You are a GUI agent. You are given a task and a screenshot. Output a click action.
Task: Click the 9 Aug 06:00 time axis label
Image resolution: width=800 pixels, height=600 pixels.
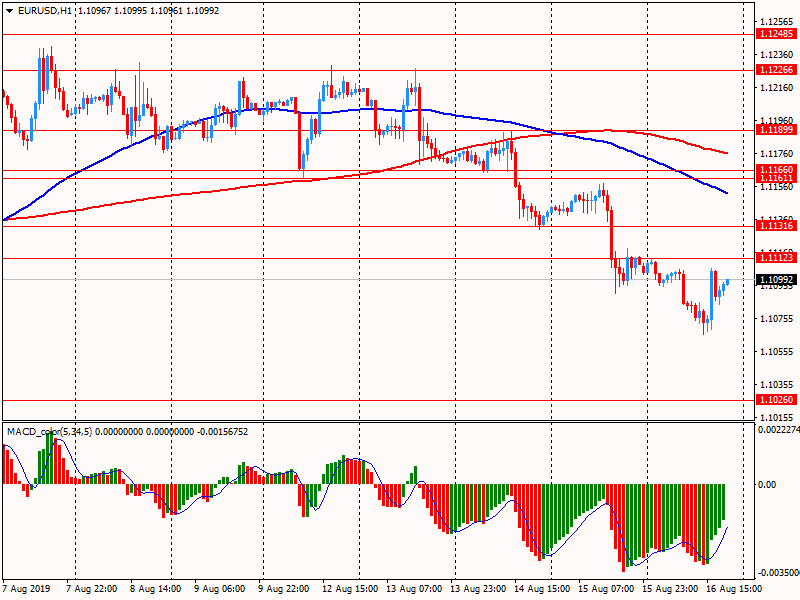click(x=219, y=589)
